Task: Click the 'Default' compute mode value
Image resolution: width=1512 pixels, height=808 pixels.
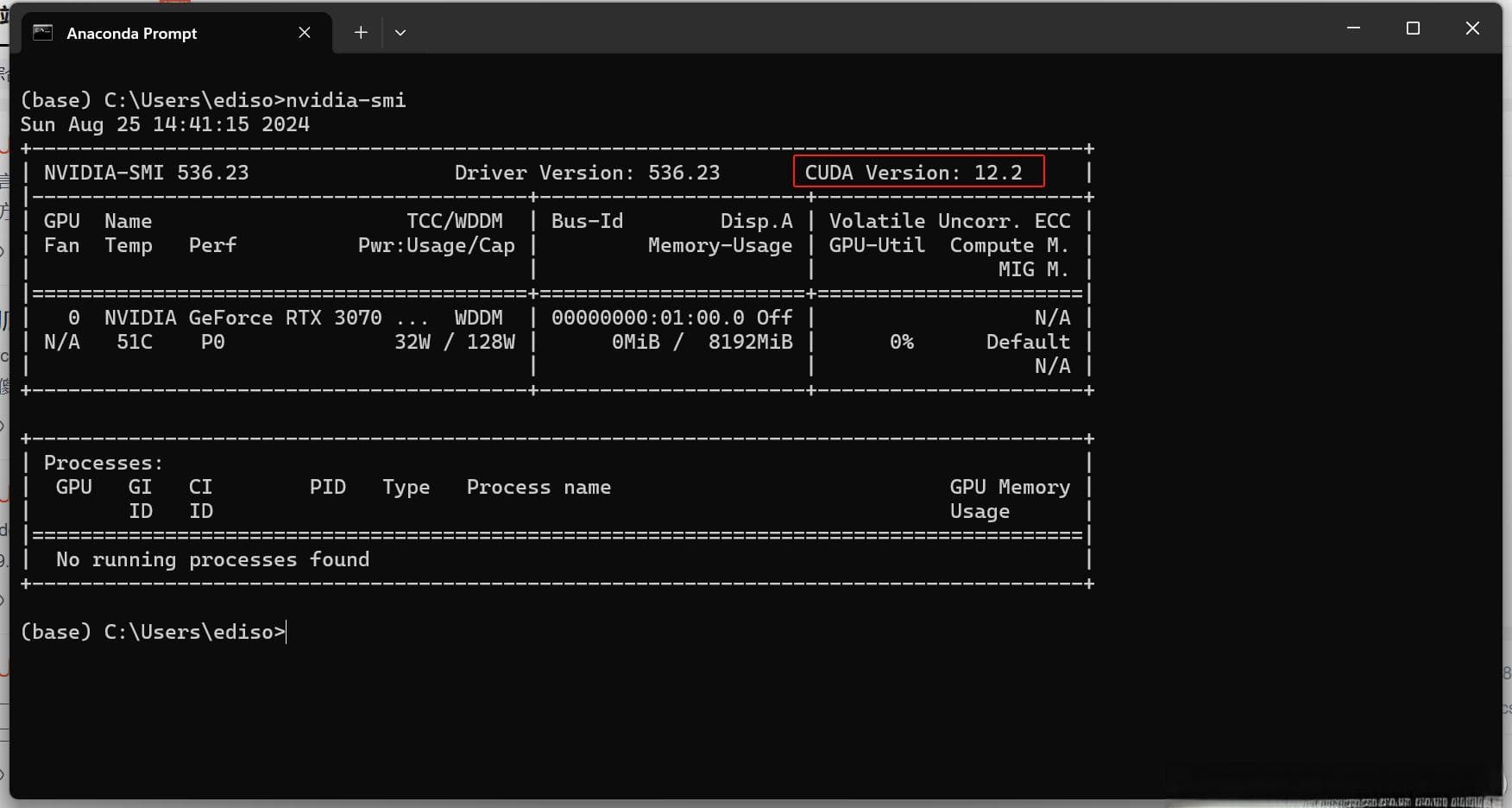Action: [x=1028, y=342]
